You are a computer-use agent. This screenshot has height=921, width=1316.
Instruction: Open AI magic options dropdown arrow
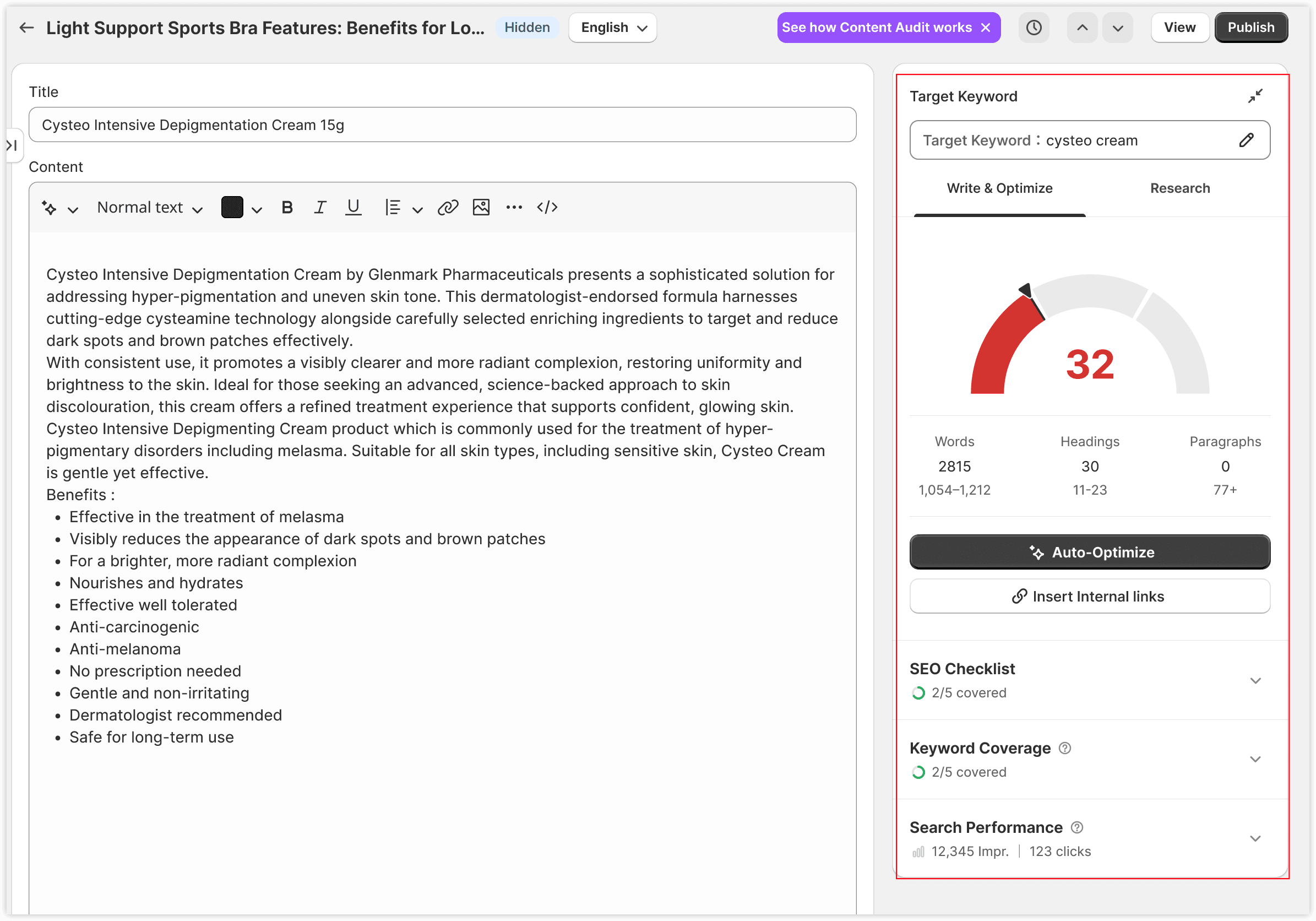[73, 210]
